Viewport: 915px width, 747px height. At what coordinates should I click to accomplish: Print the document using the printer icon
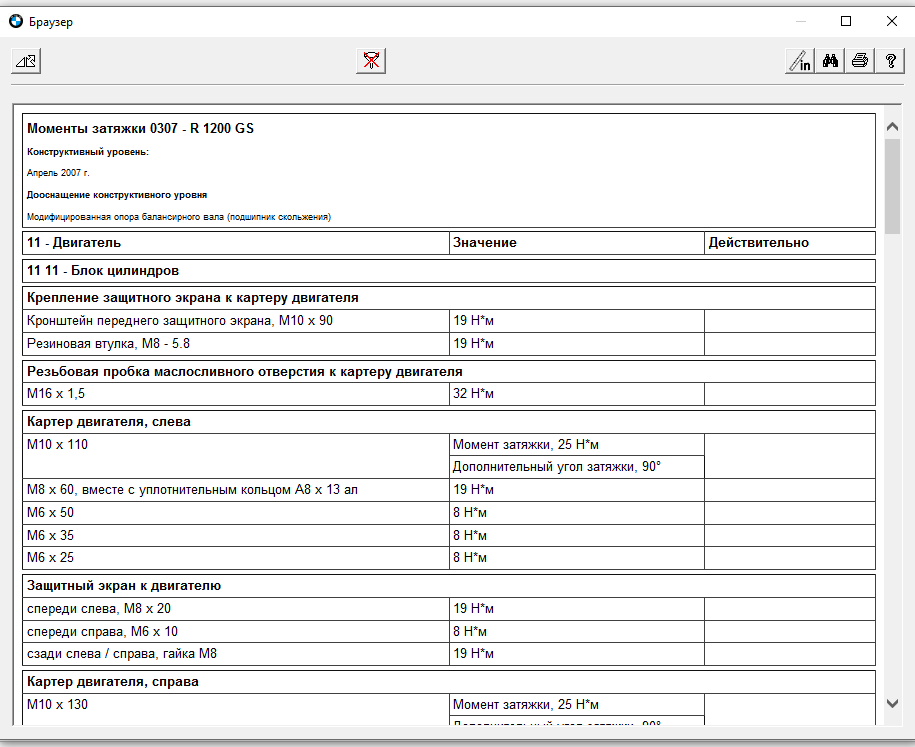859,61
